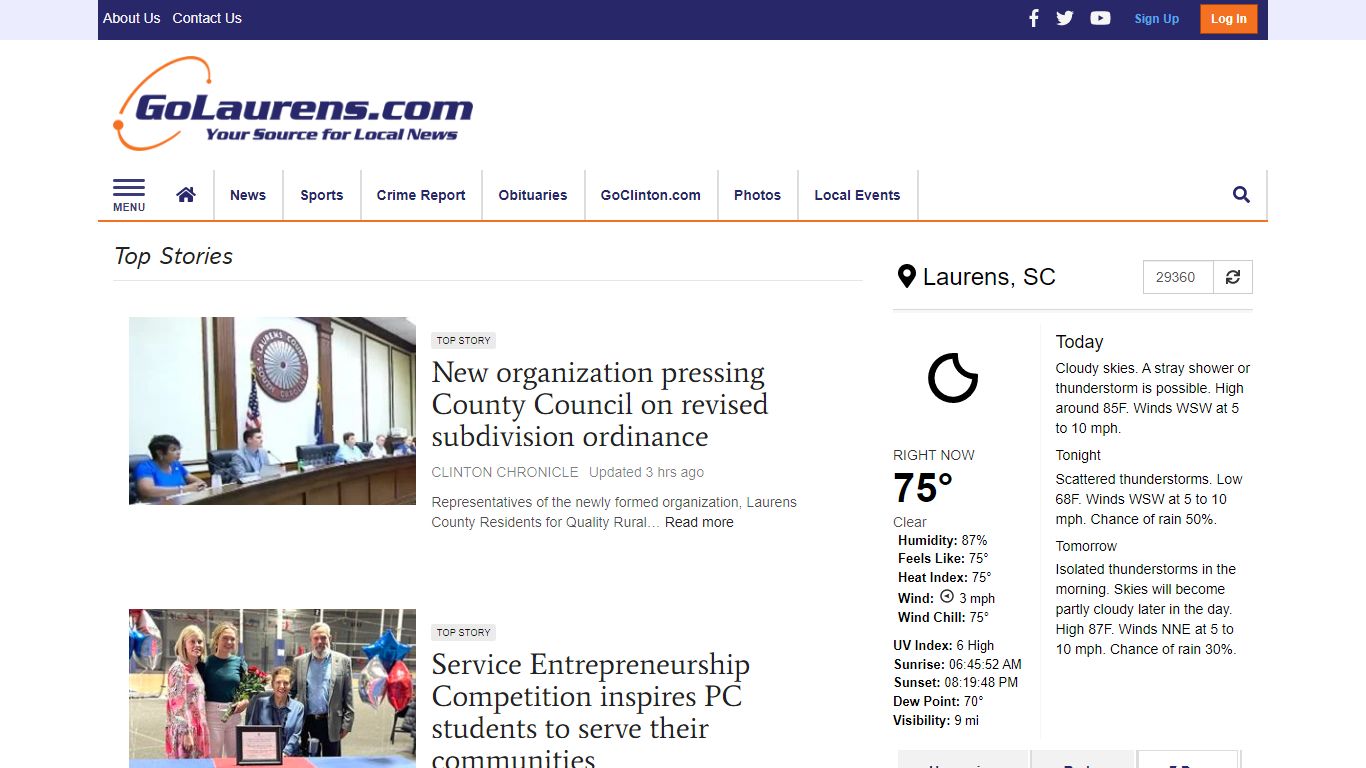Image resolution: width=1366 pixels, height=768 pixels.
Task: Click Read more on the County Council story
Action: click(x=699, y=522)
